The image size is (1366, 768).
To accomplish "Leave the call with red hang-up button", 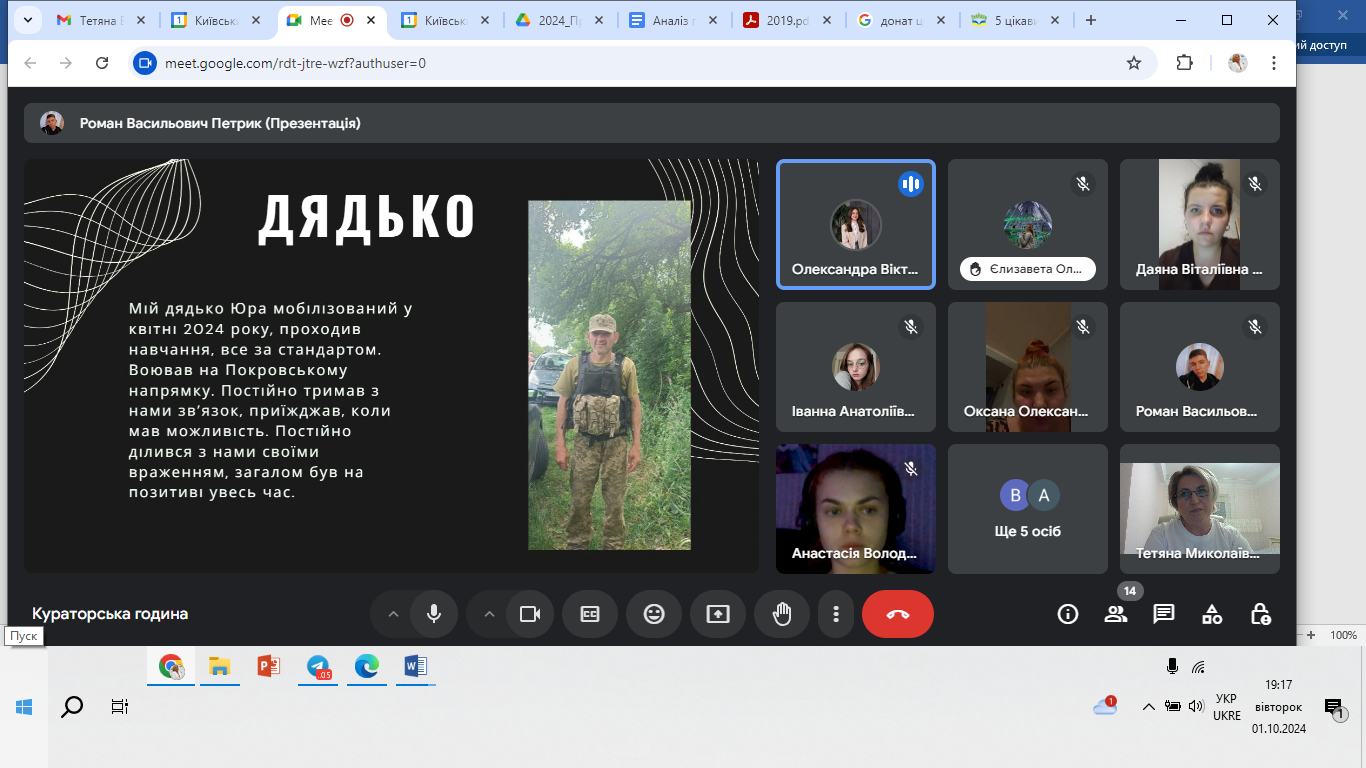I will point(897,614).
